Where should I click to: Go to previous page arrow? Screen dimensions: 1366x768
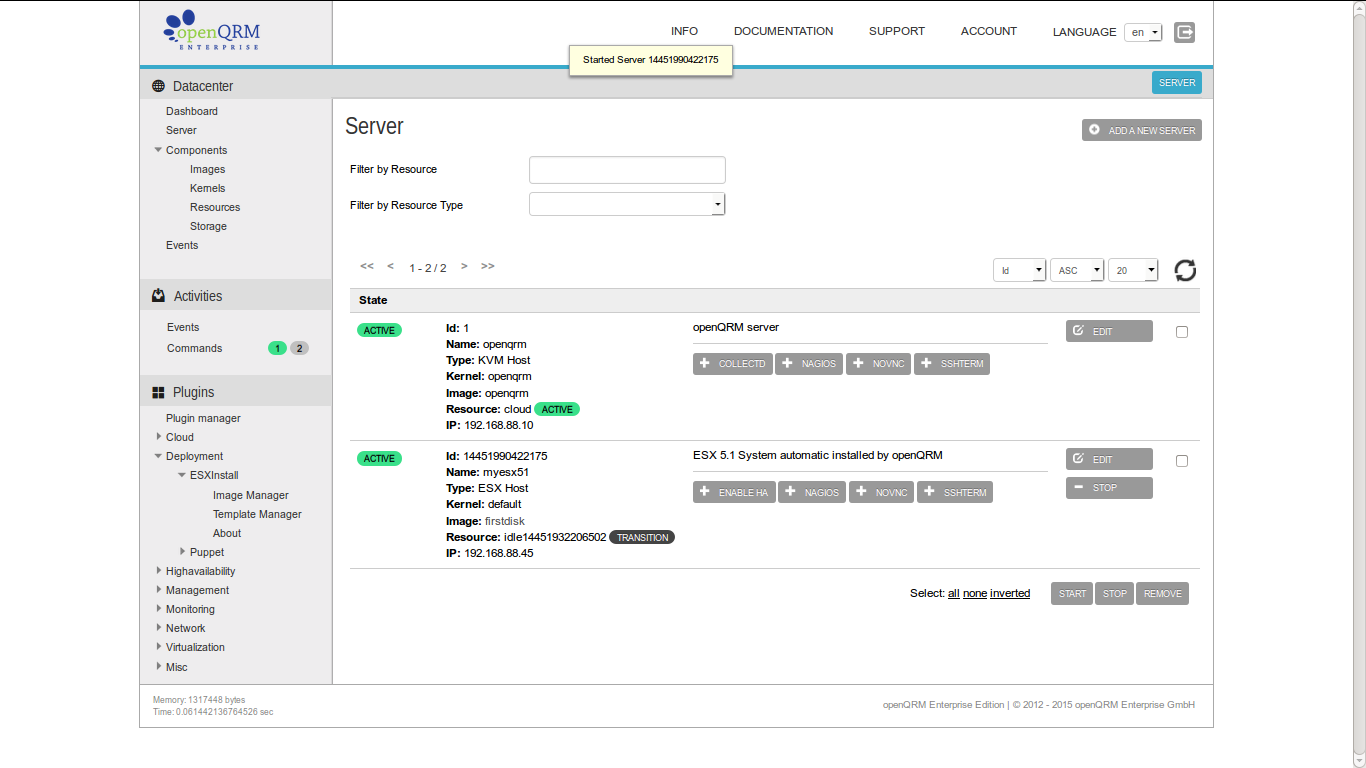[x=391, y=266]
